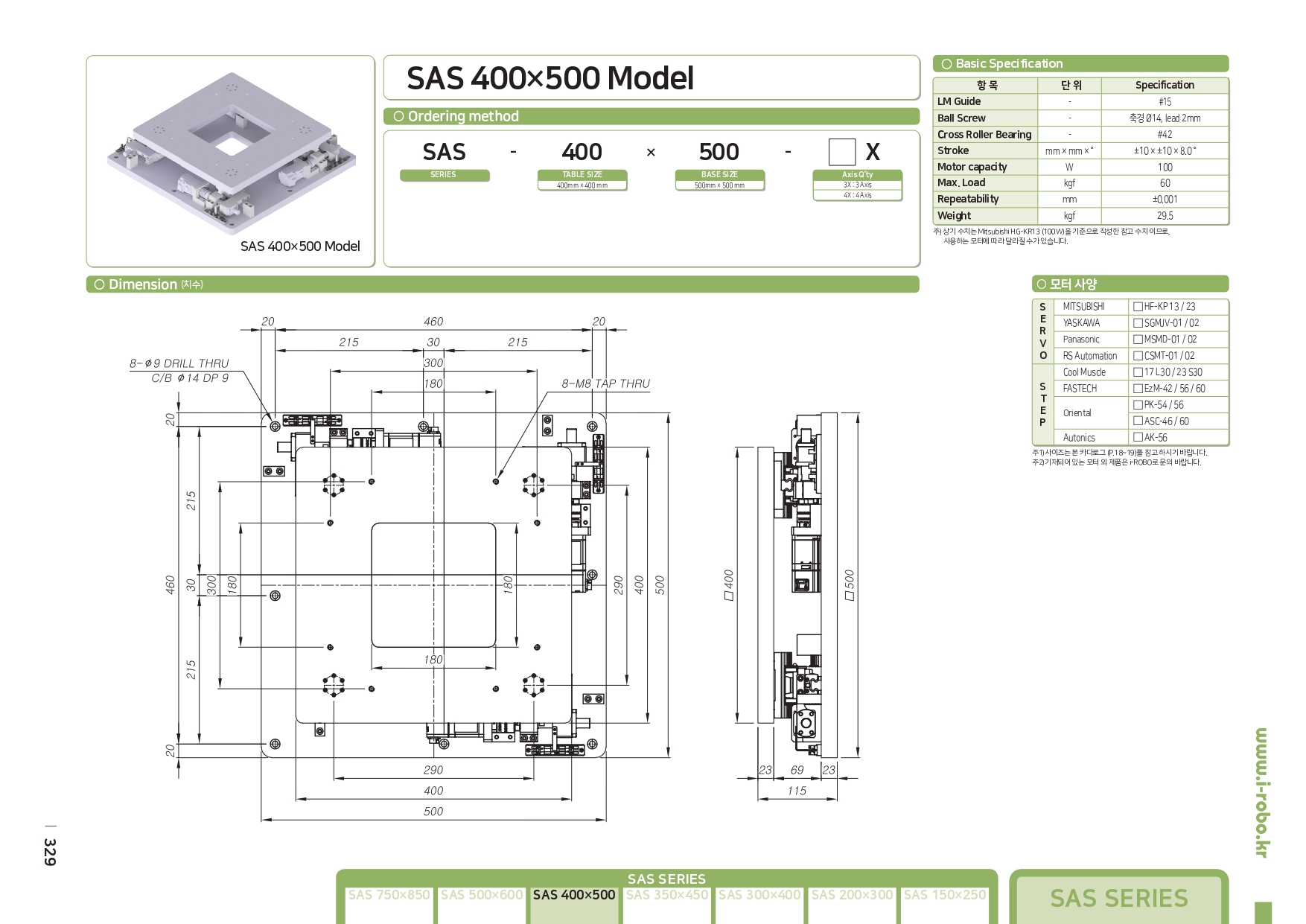The height and width of the screenshot is (924, 1306).
Task: Click the Ordering method header
Action: click(x=652, y=116)
